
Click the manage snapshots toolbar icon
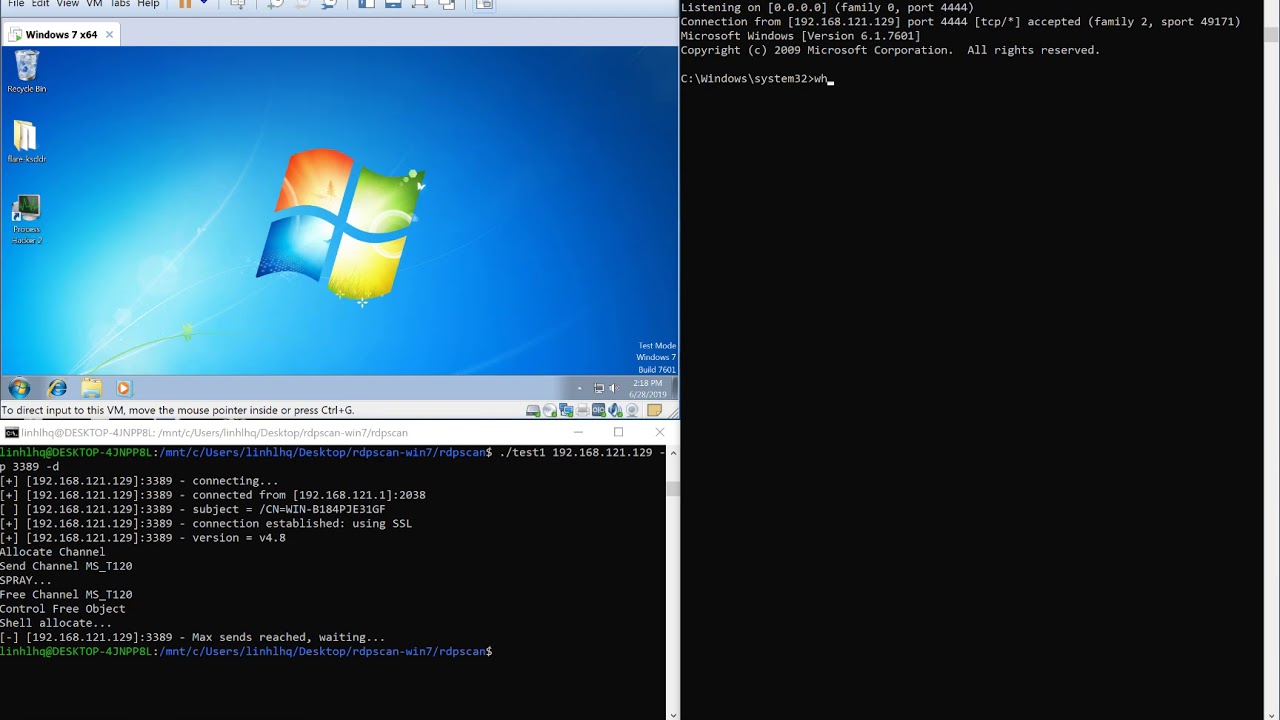(x=329, y=4)
